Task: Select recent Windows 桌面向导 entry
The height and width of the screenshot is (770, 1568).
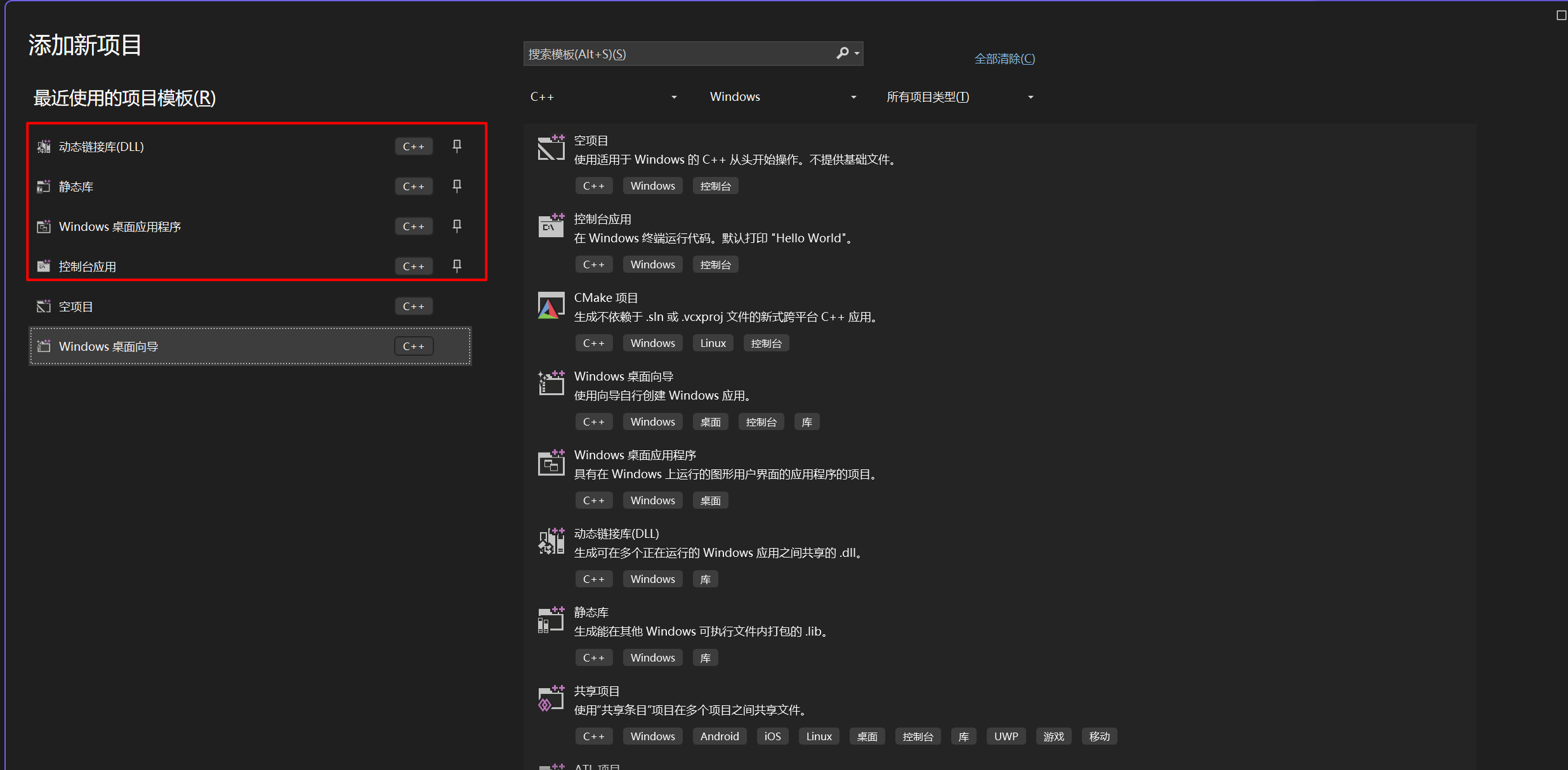Action: pos(109,347)
